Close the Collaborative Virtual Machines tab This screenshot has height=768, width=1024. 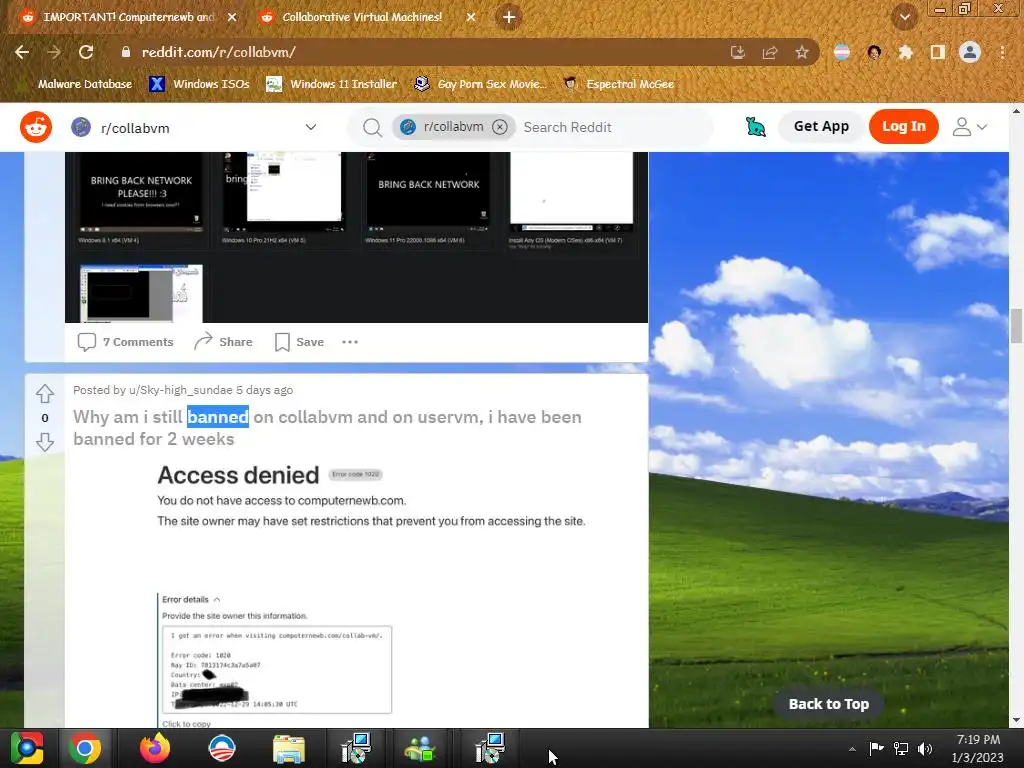click(x=471, y=17)
